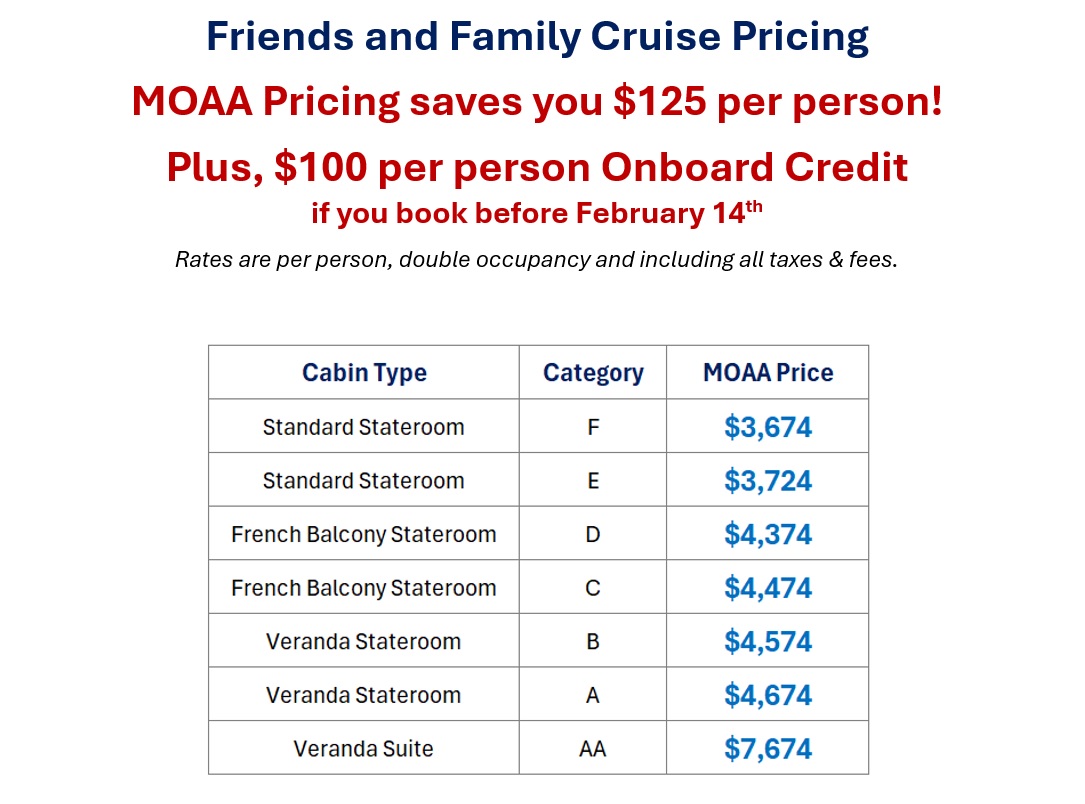This screenshot has width=1085, height=804.
Task: Click the Veranda Suite cabin type cell
Action: pyautogui.click(x=364, y=748)
